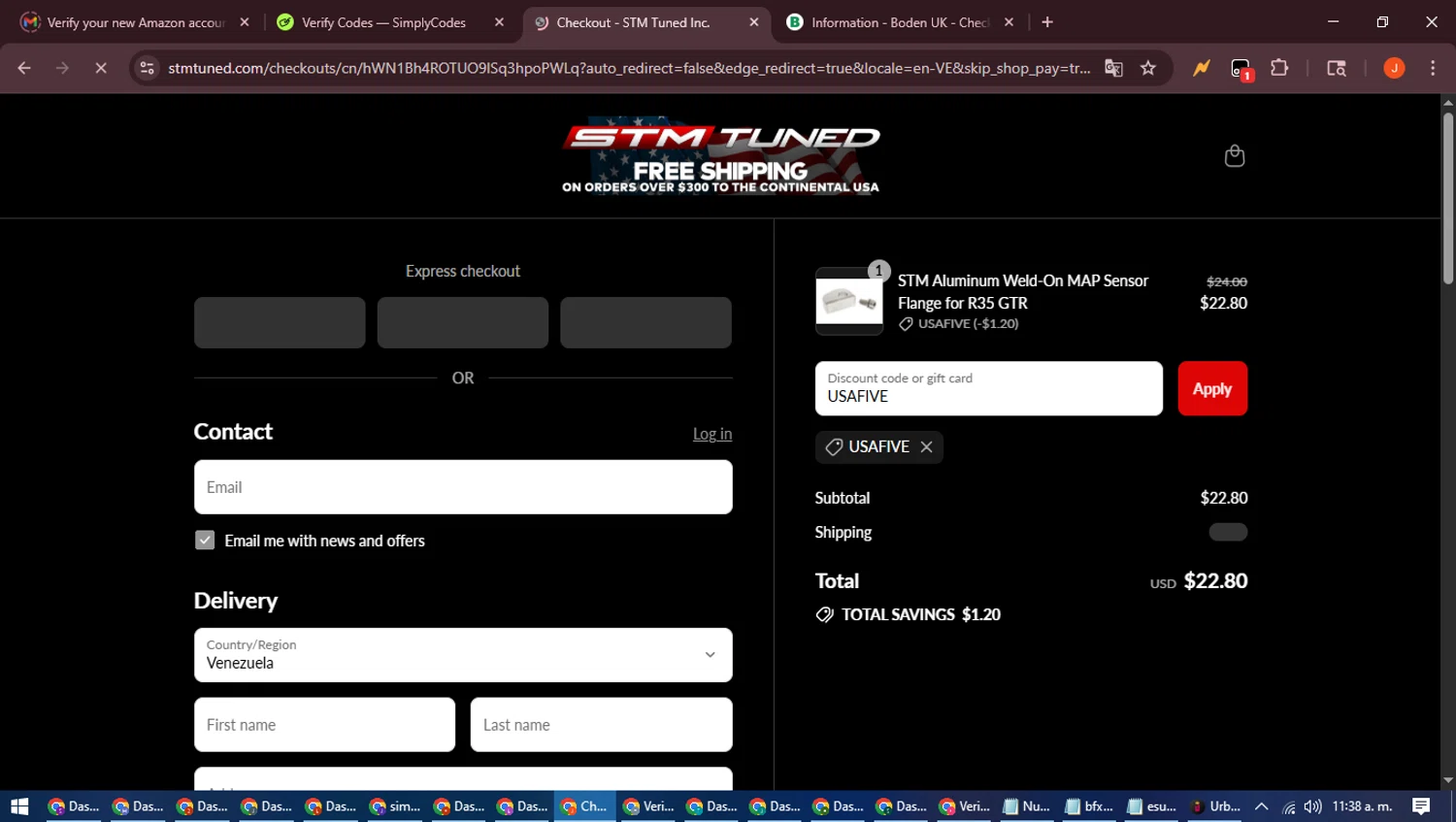The image size is (1456, 822).
Task: Open the 'sim...' Chrome taskbar window
Action: point(393,806)
